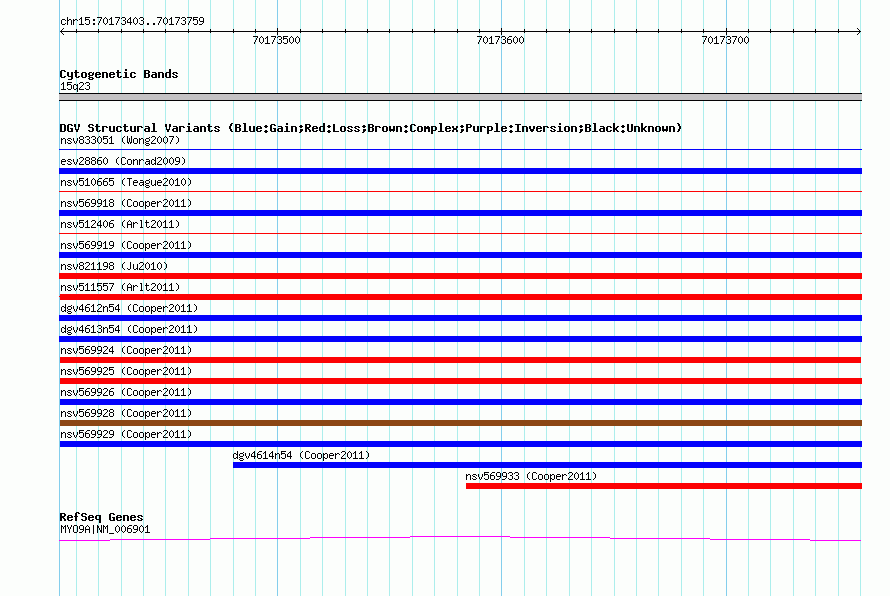Click the right arrow end of the ruler
Viewport: 890px width, 596px height.
click(x=859, y=31)
